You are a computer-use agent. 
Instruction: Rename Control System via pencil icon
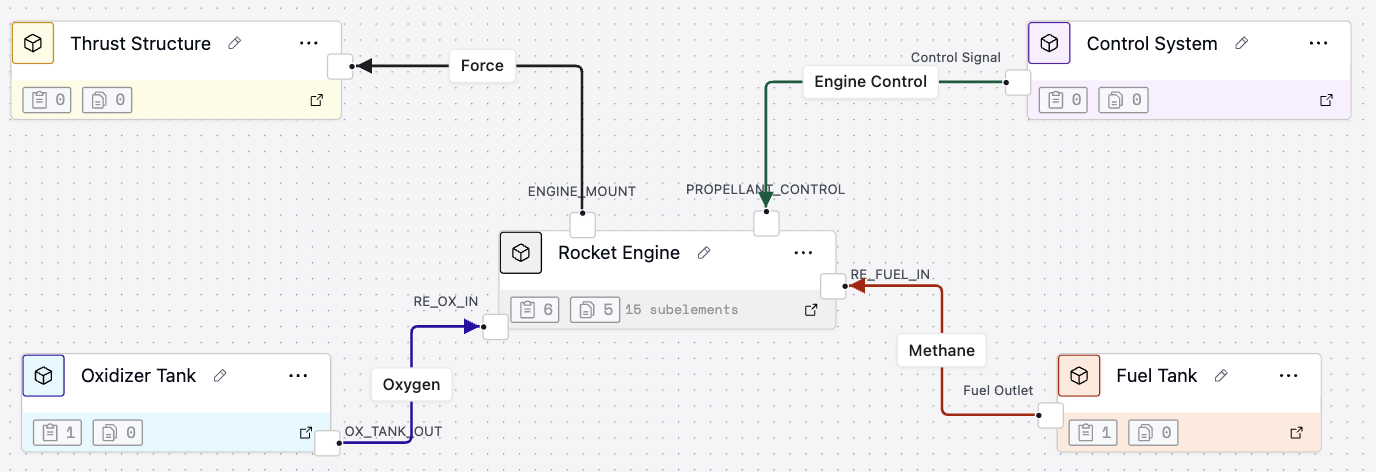1242,43
